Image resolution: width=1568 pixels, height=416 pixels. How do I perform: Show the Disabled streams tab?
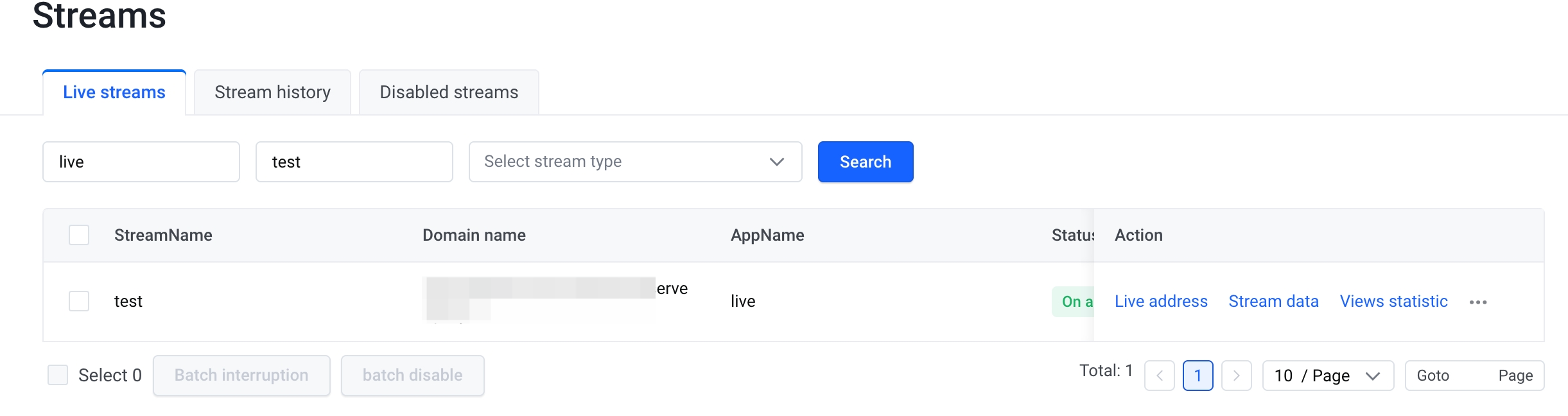[449, 92]
